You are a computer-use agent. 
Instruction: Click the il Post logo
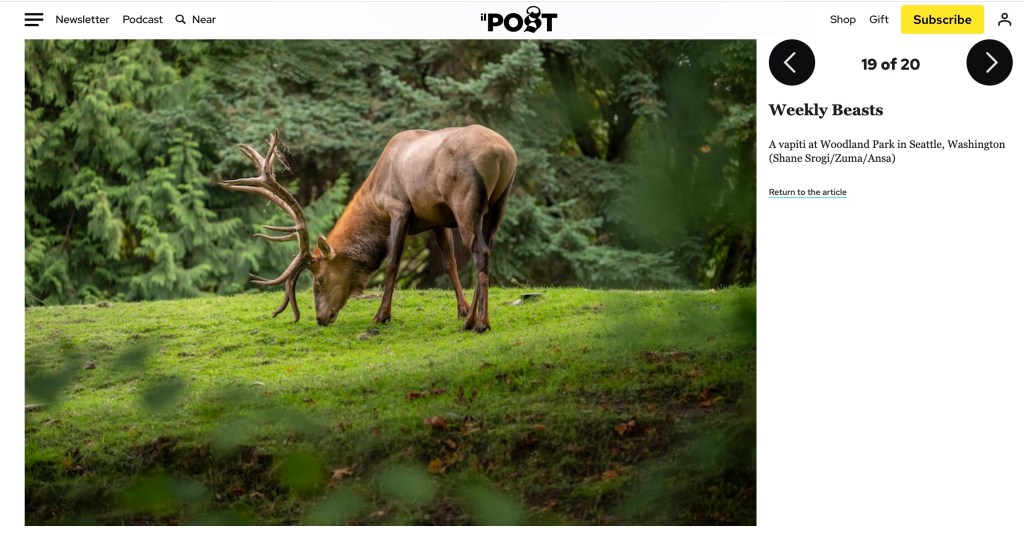coord(519,20)
